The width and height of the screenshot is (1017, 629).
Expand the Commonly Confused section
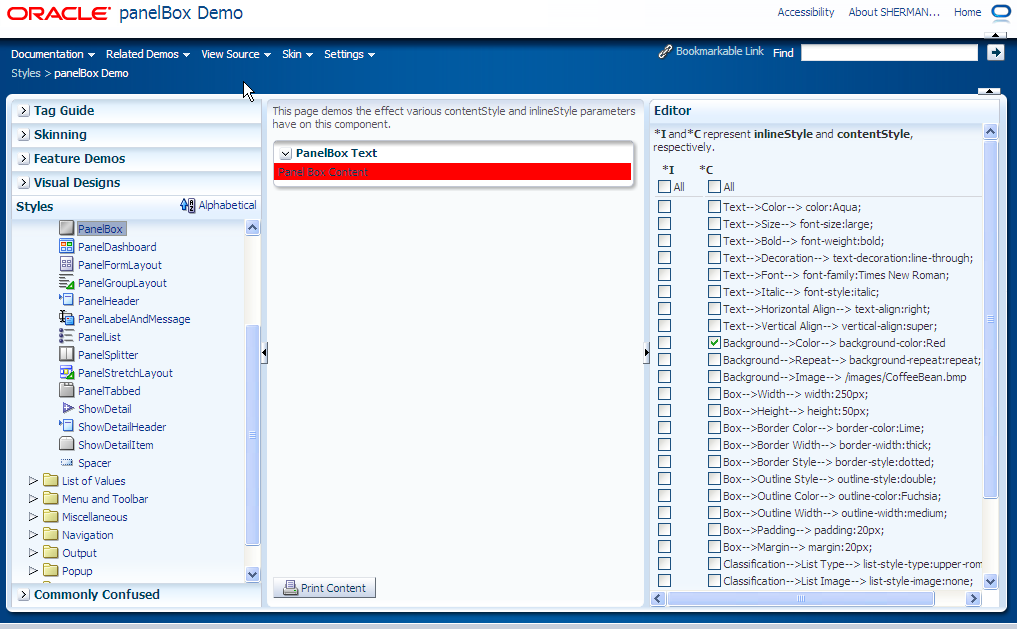[x=23, y=595]
